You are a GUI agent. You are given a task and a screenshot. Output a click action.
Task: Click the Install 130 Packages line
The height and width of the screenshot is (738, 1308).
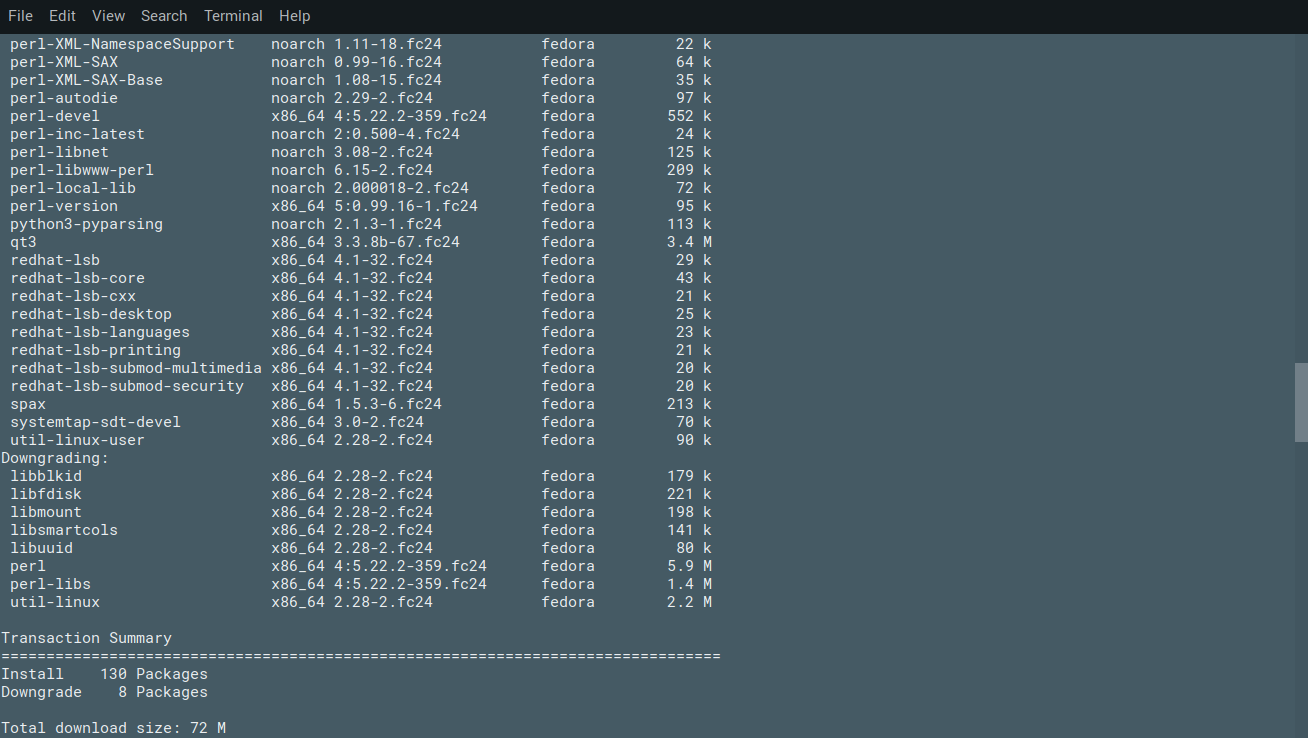(104, 674)
